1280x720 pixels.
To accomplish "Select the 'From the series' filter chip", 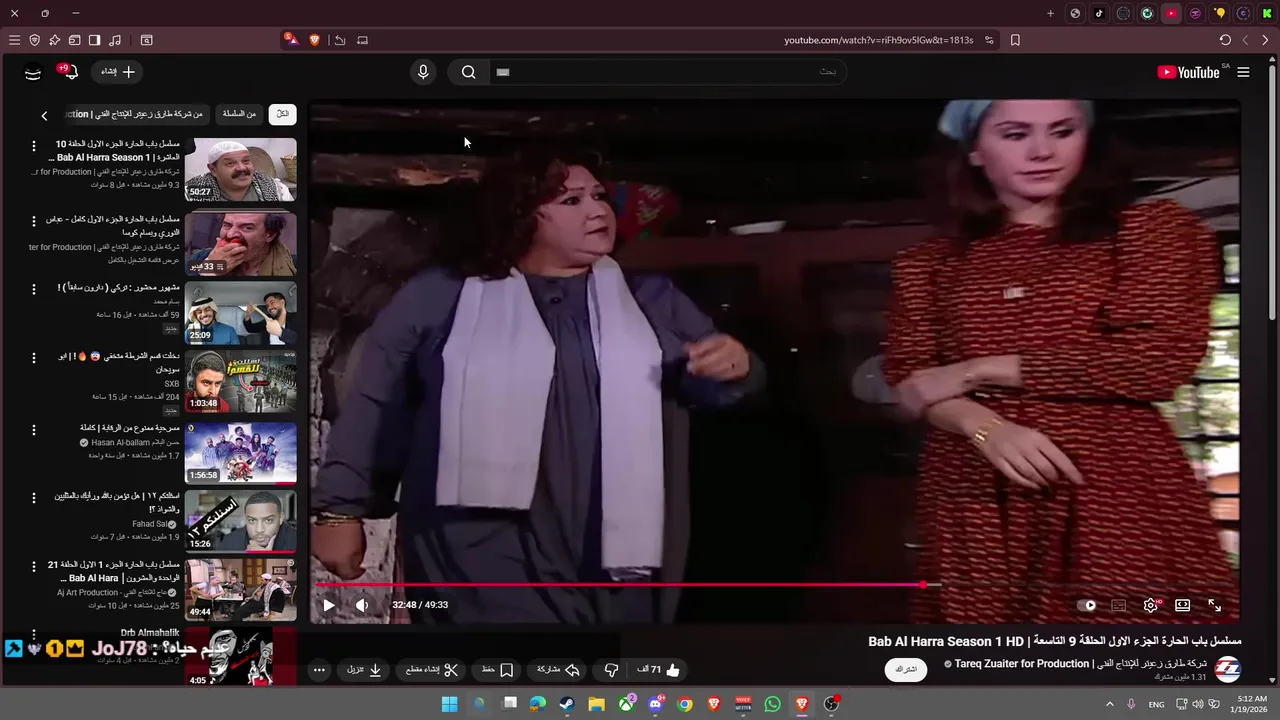I will coord(239,114).
